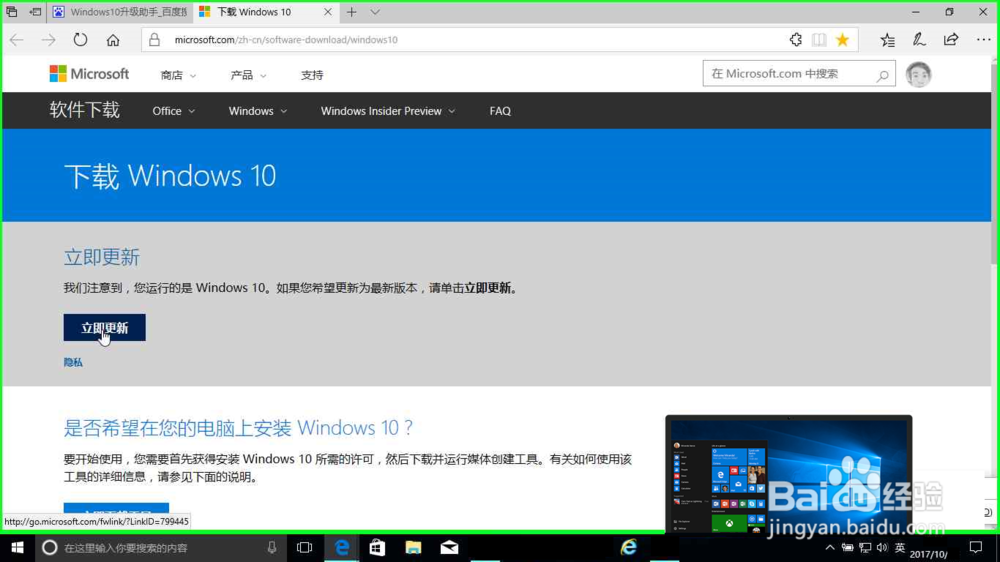Expand the 商店 menu
This screenshot has width=1000, height=562.
178,75
